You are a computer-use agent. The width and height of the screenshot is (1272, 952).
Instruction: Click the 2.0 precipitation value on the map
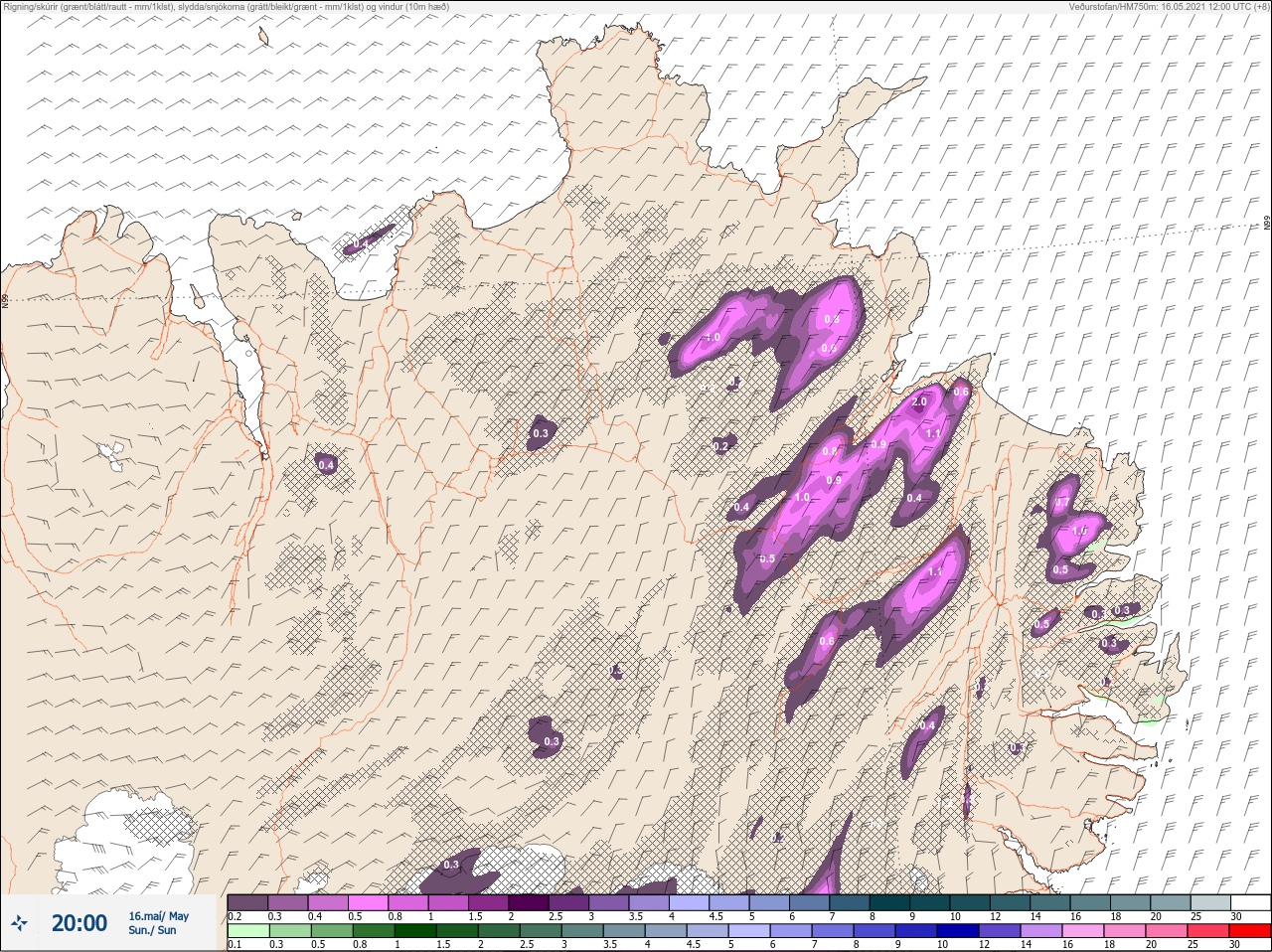919,402
